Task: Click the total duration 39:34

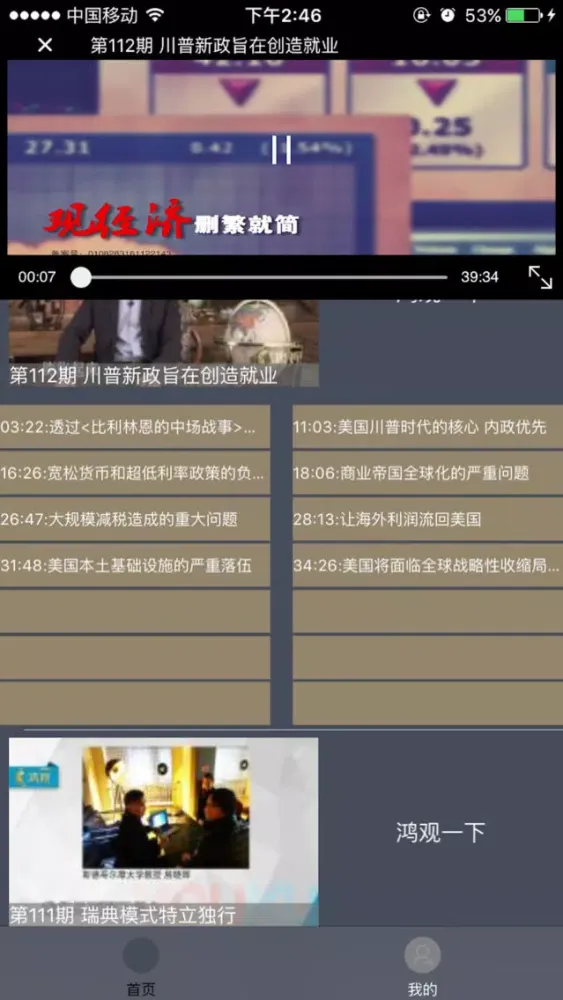Action: coord(479,277)
